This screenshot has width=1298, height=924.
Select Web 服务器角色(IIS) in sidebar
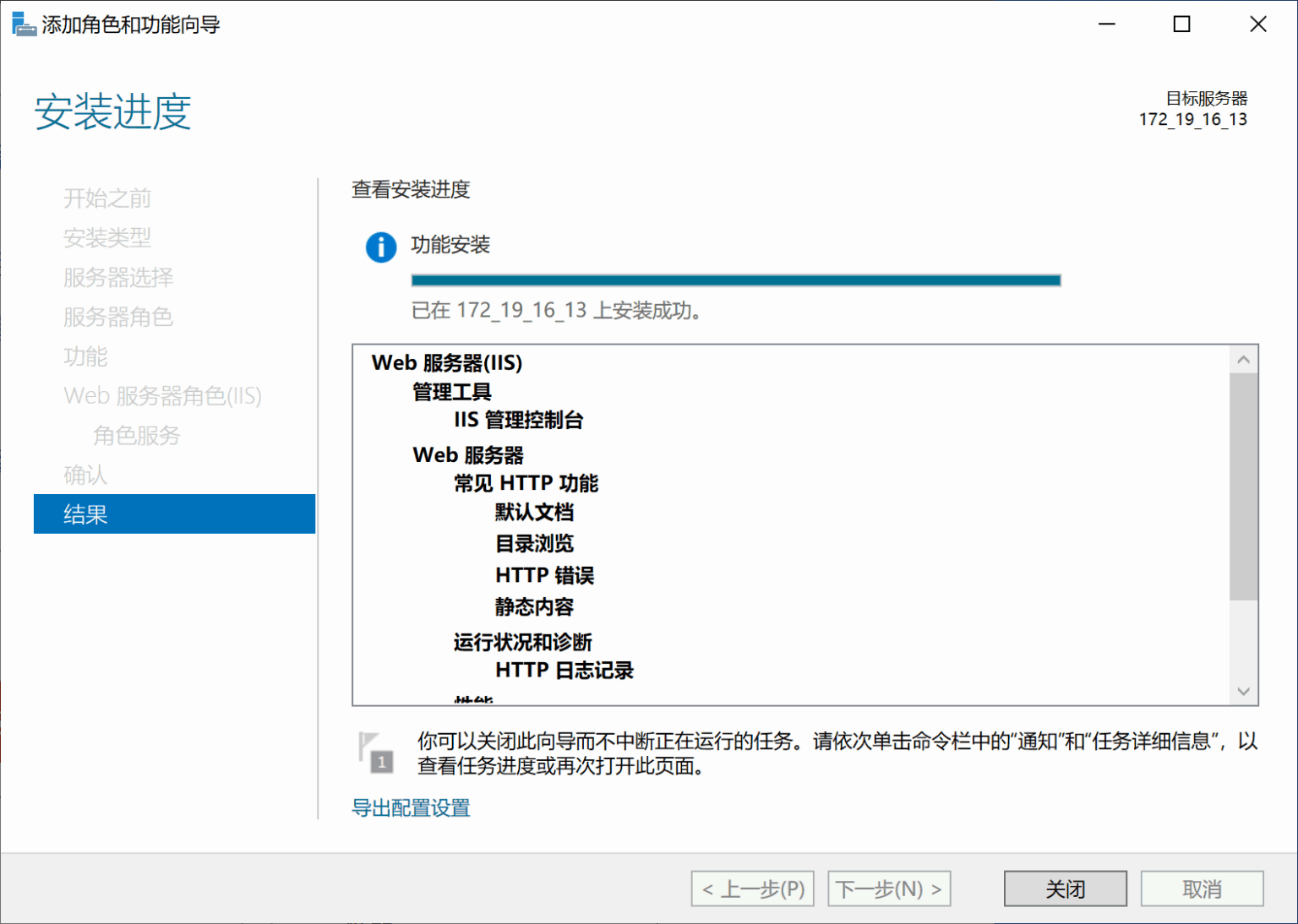(162, 395)
